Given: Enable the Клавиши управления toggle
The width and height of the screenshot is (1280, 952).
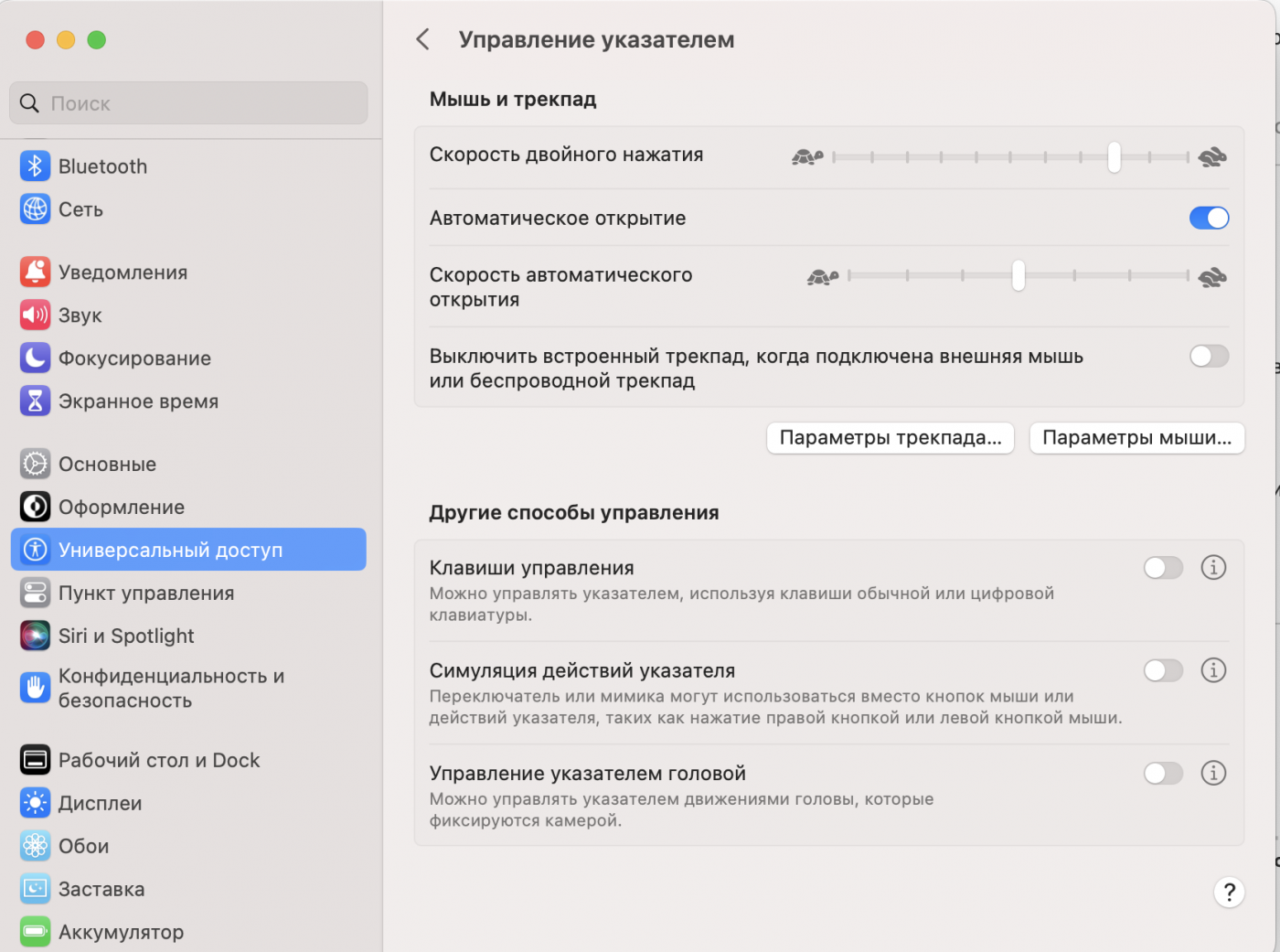Looking at the screenshot, I should click(1163, 568).
